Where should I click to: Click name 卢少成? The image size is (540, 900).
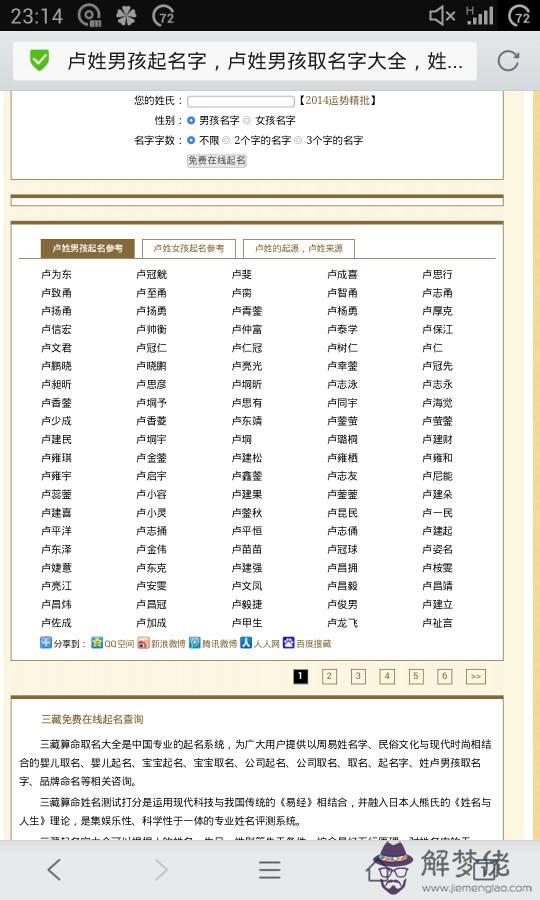click(x=56, y=421)
